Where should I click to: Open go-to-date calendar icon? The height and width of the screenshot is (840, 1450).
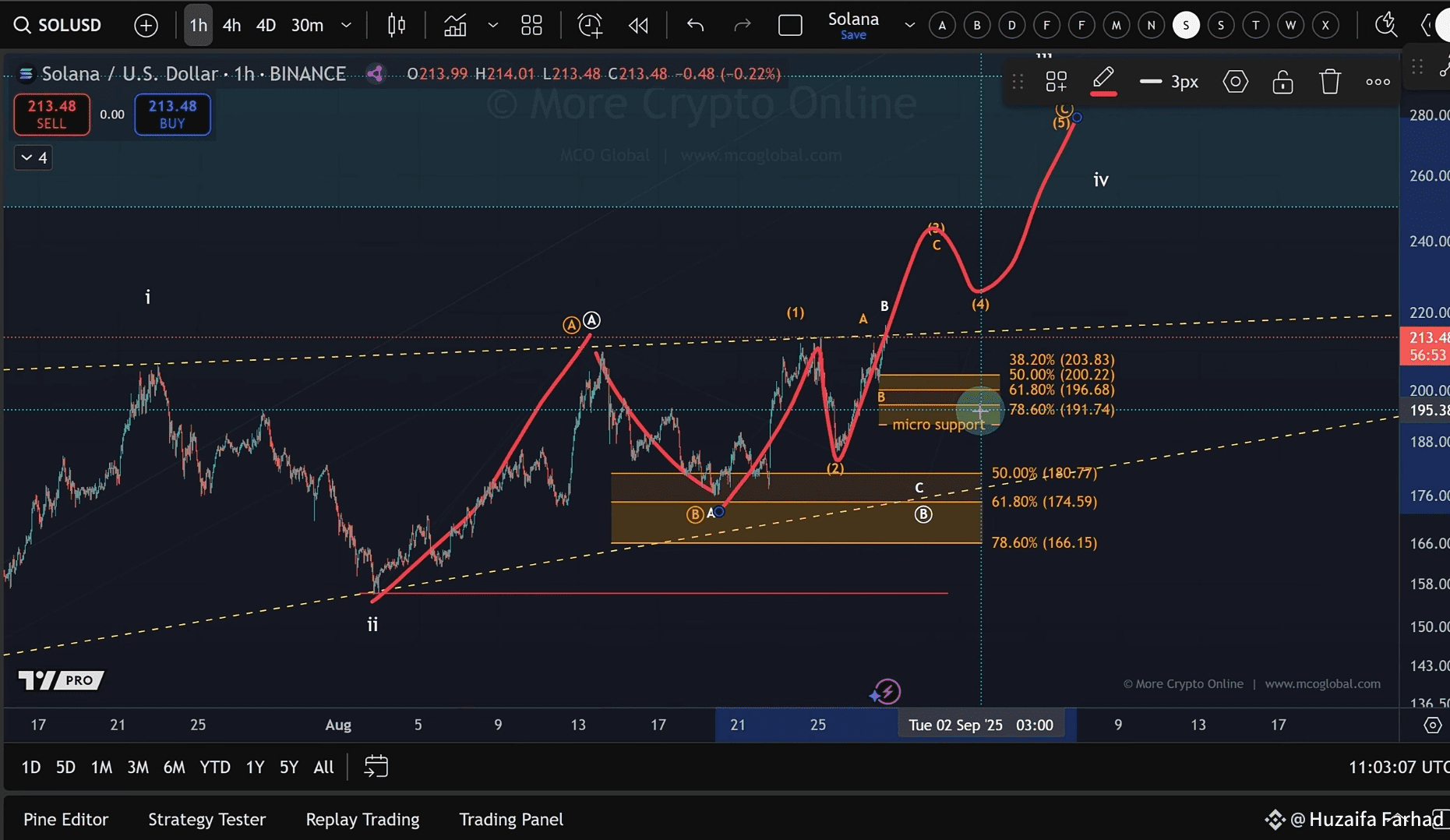(376, 767)
